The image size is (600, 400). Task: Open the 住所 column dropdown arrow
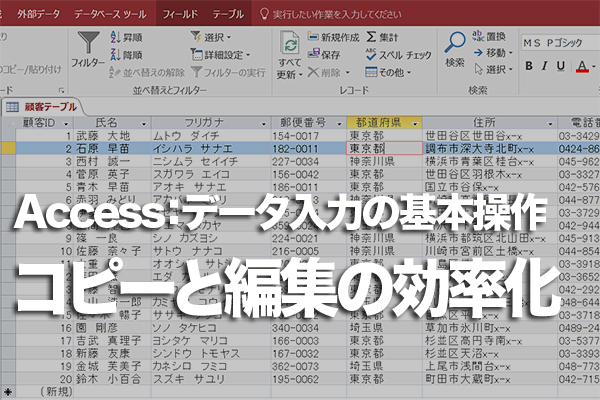tap(550, 124)
